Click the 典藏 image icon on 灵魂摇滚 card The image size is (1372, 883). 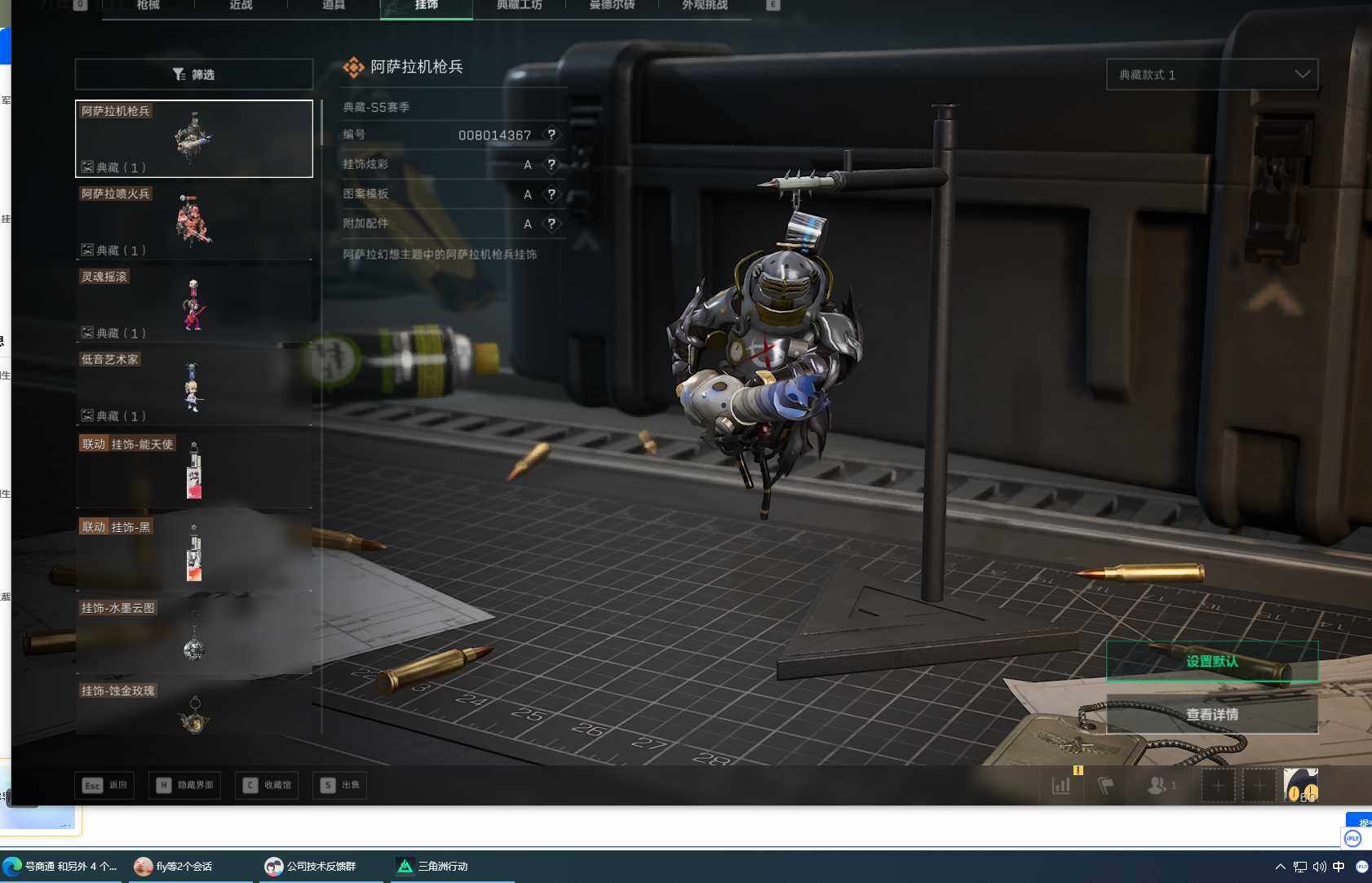(x=87, y=333)
